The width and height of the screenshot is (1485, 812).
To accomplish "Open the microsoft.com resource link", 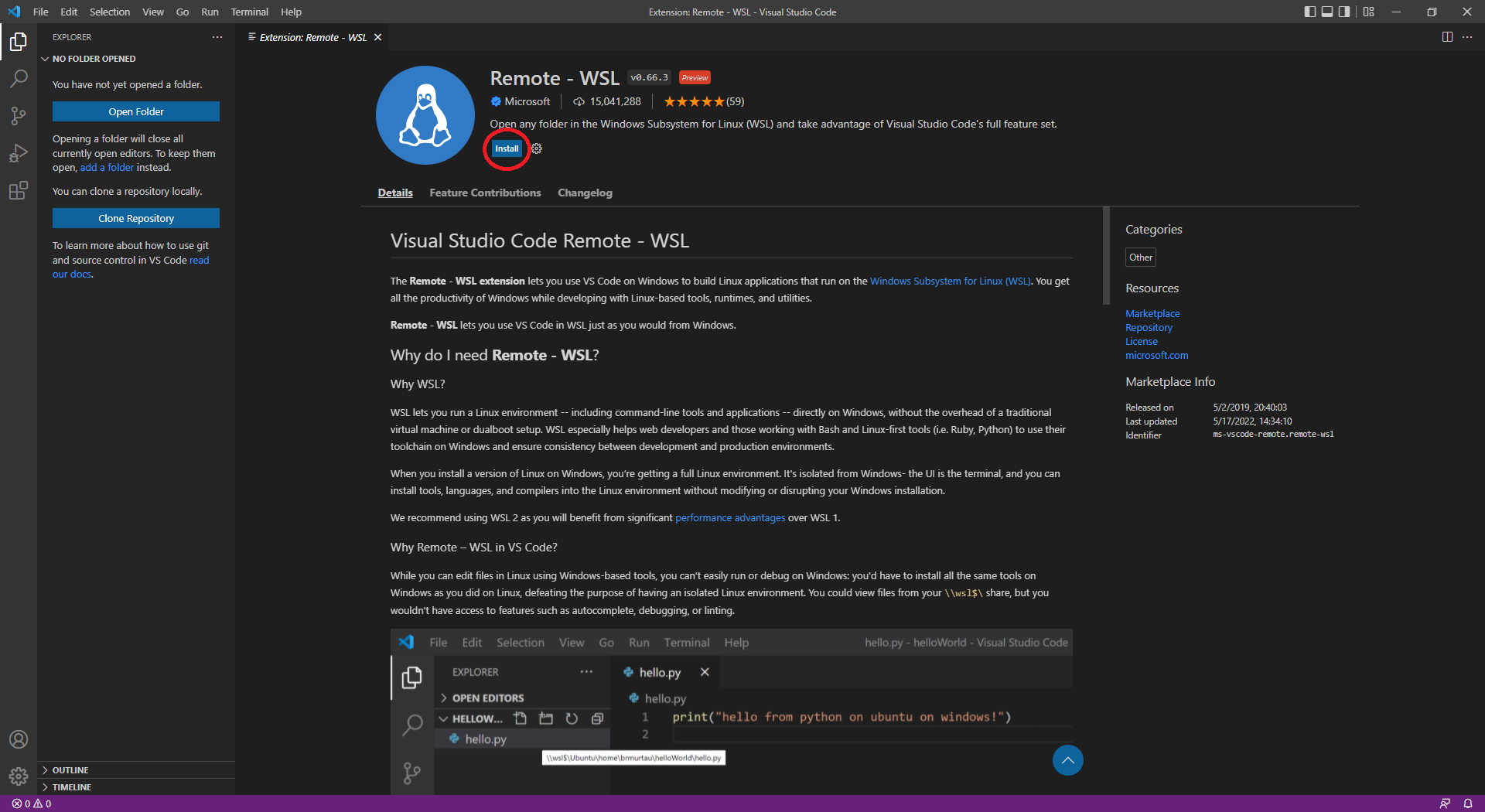I will point(1156,355).
